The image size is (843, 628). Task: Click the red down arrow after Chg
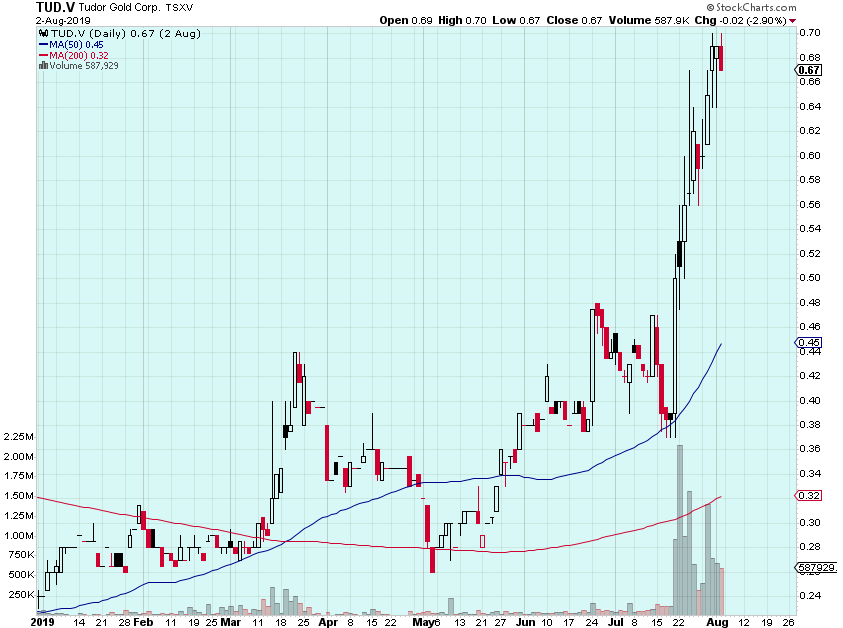(x=793, y=21)
